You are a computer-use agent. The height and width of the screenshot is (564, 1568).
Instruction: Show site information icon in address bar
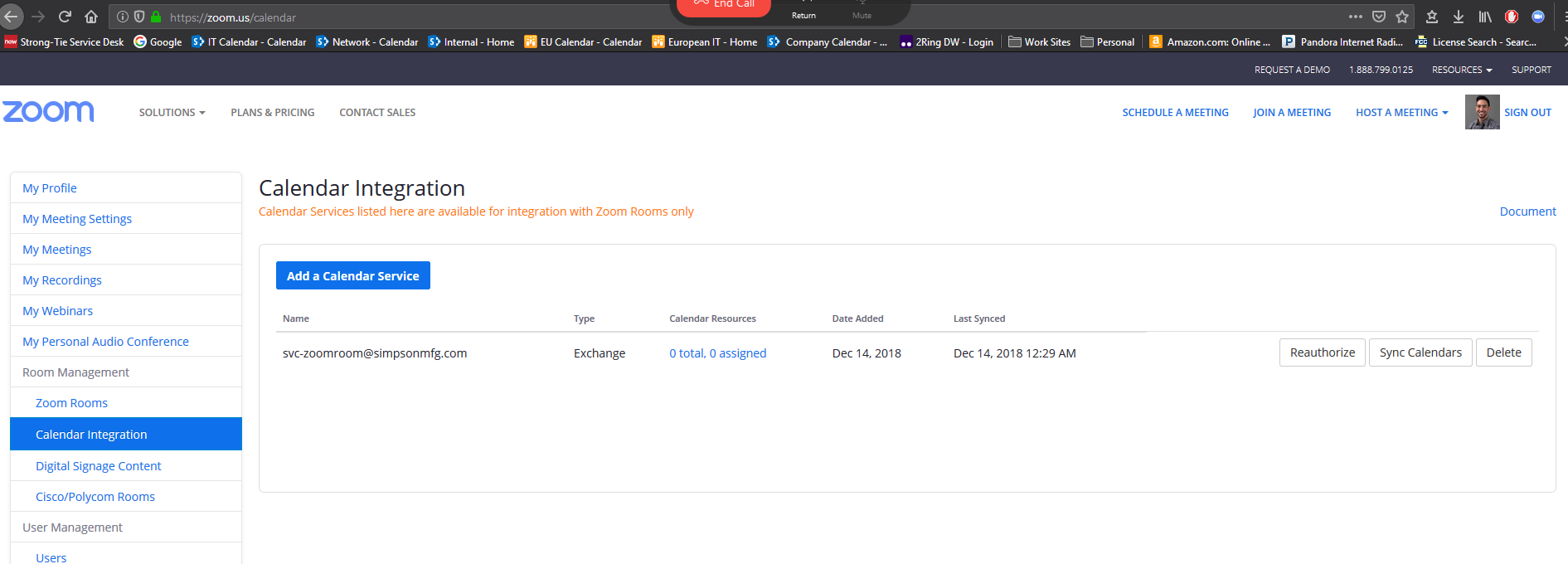[123, 17]
